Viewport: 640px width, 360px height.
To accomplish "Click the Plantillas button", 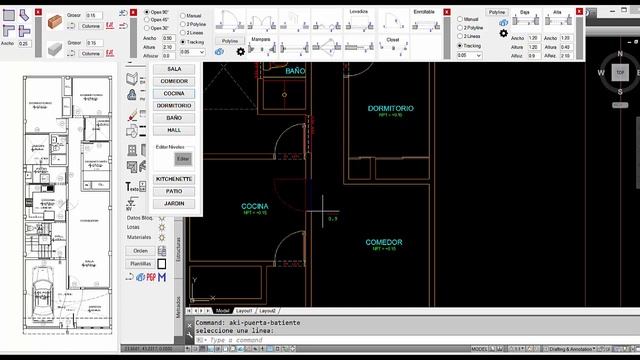I will (140, 264).
